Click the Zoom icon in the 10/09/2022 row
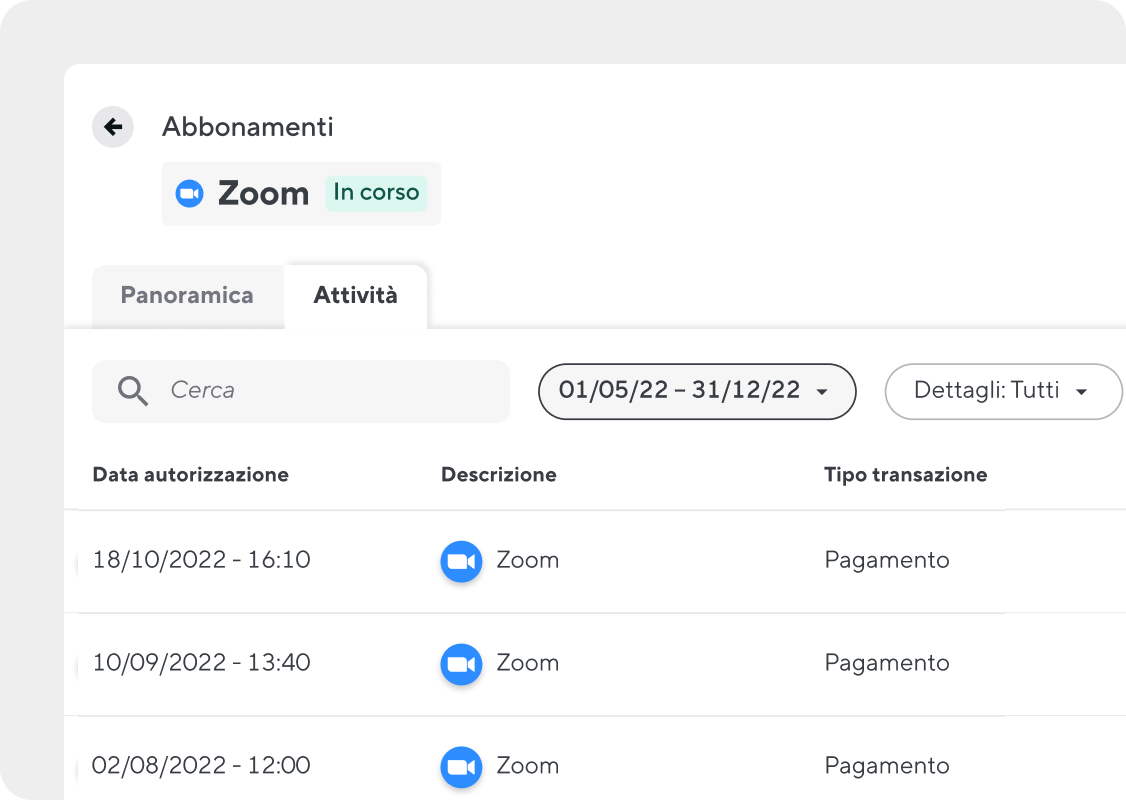1126x800 pixels. pos(461,664)
